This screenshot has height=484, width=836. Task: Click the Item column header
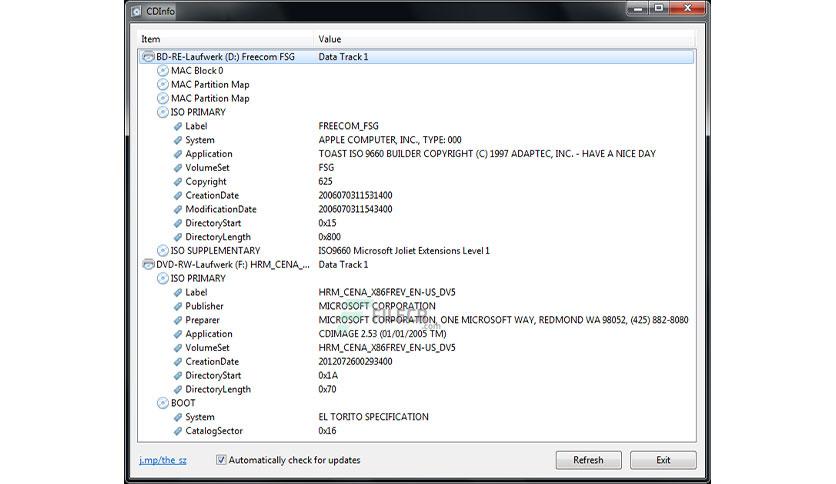click(226, 39)
